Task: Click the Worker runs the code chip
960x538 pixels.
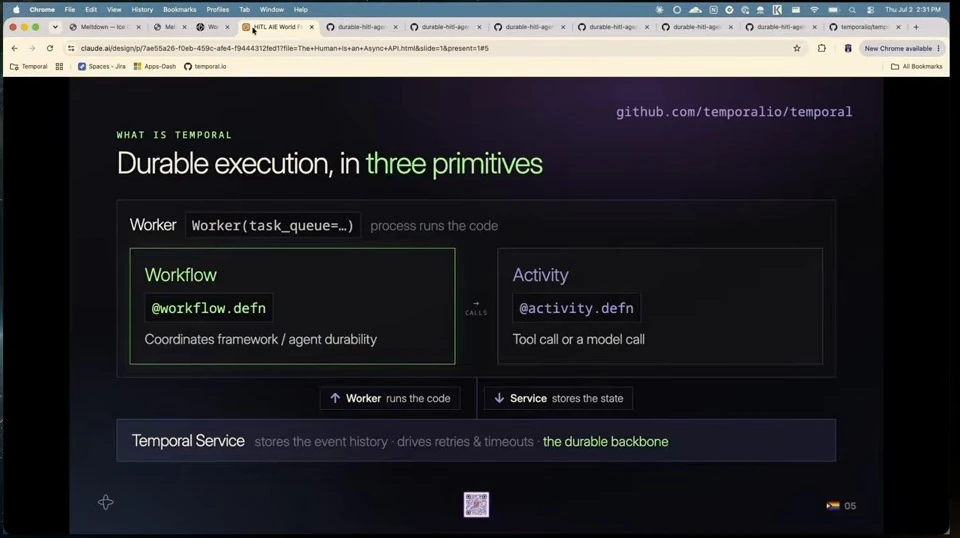Action: [x=389, y=398]
